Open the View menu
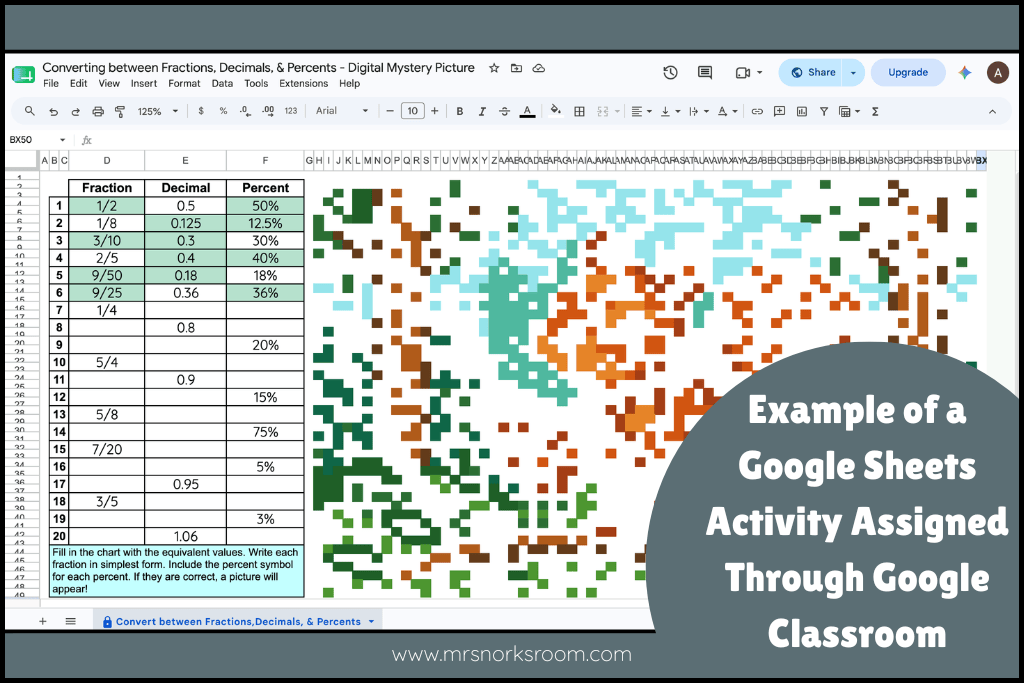 (109, 84)
